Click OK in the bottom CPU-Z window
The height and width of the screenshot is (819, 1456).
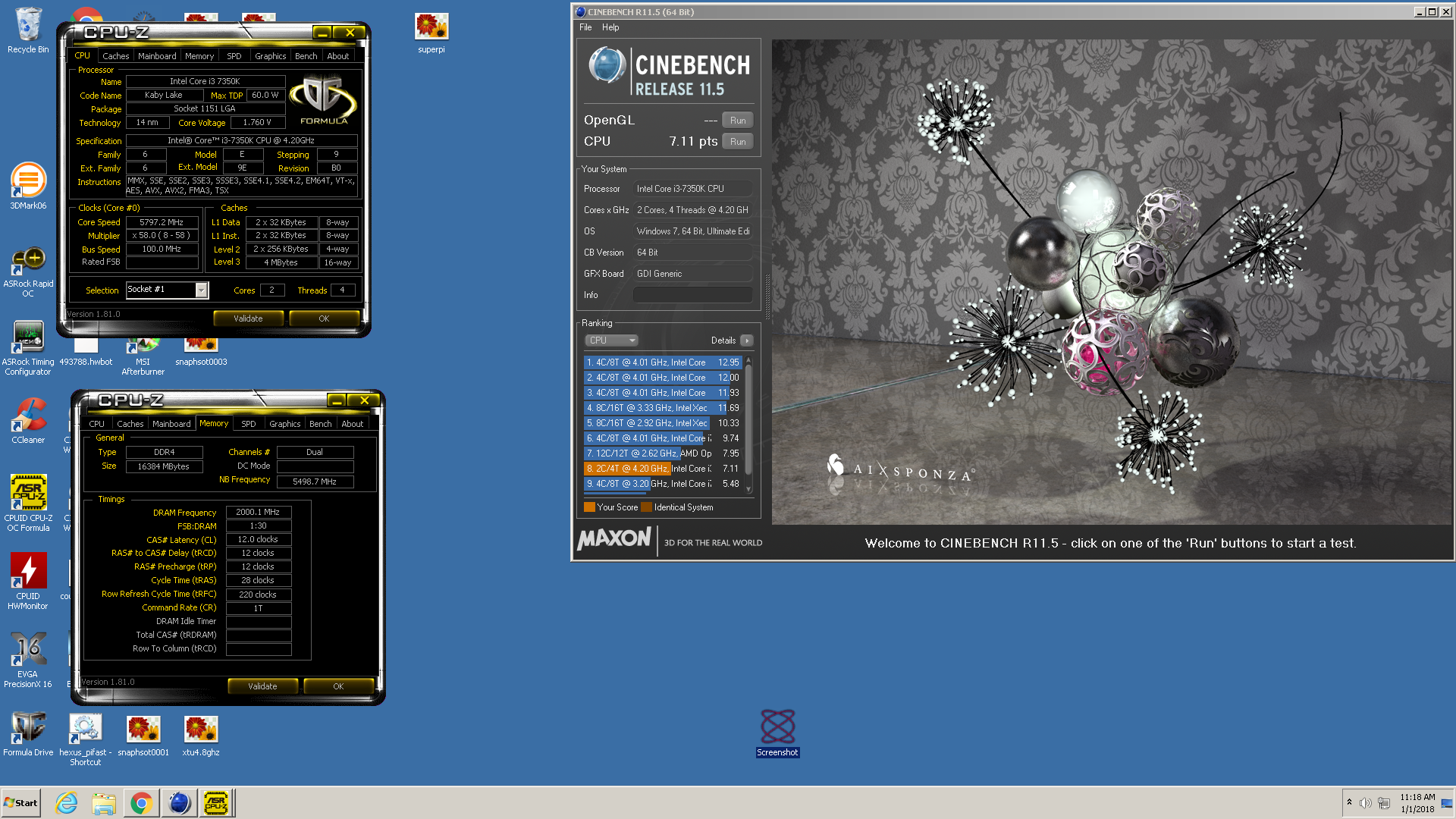(338, 686)
